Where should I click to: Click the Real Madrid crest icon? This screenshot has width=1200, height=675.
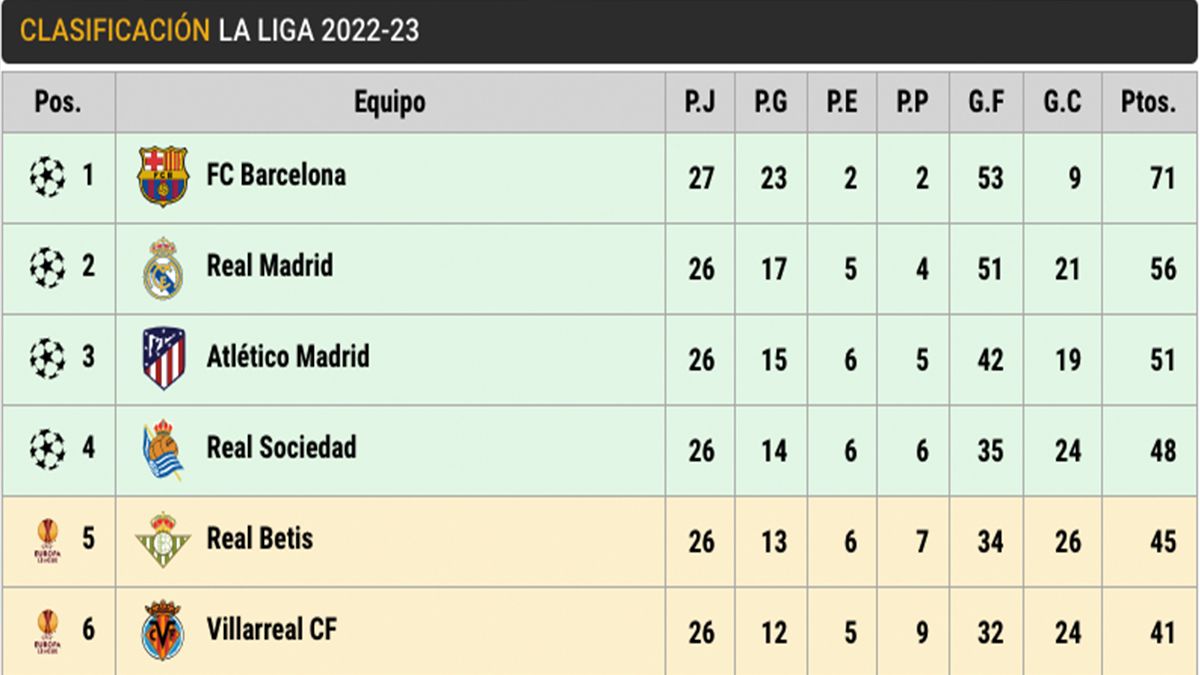pyautogui.click(x=163, y=268)
